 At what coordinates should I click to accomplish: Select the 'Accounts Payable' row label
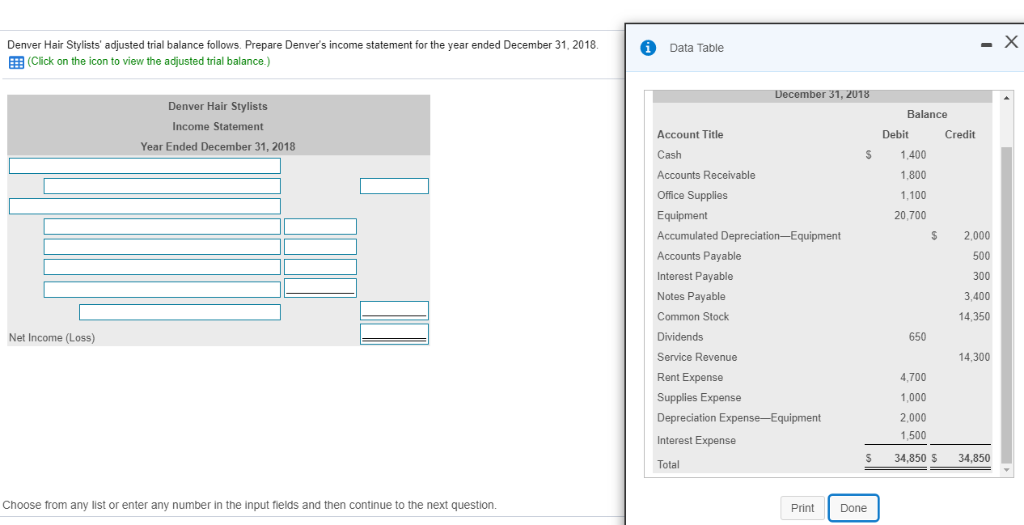699,256
